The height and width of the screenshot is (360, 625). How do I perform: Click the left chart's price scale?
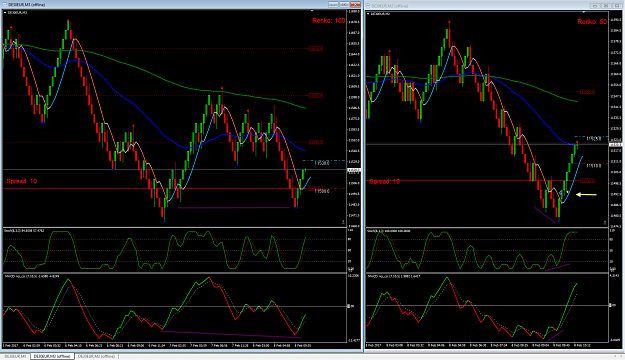354,118
